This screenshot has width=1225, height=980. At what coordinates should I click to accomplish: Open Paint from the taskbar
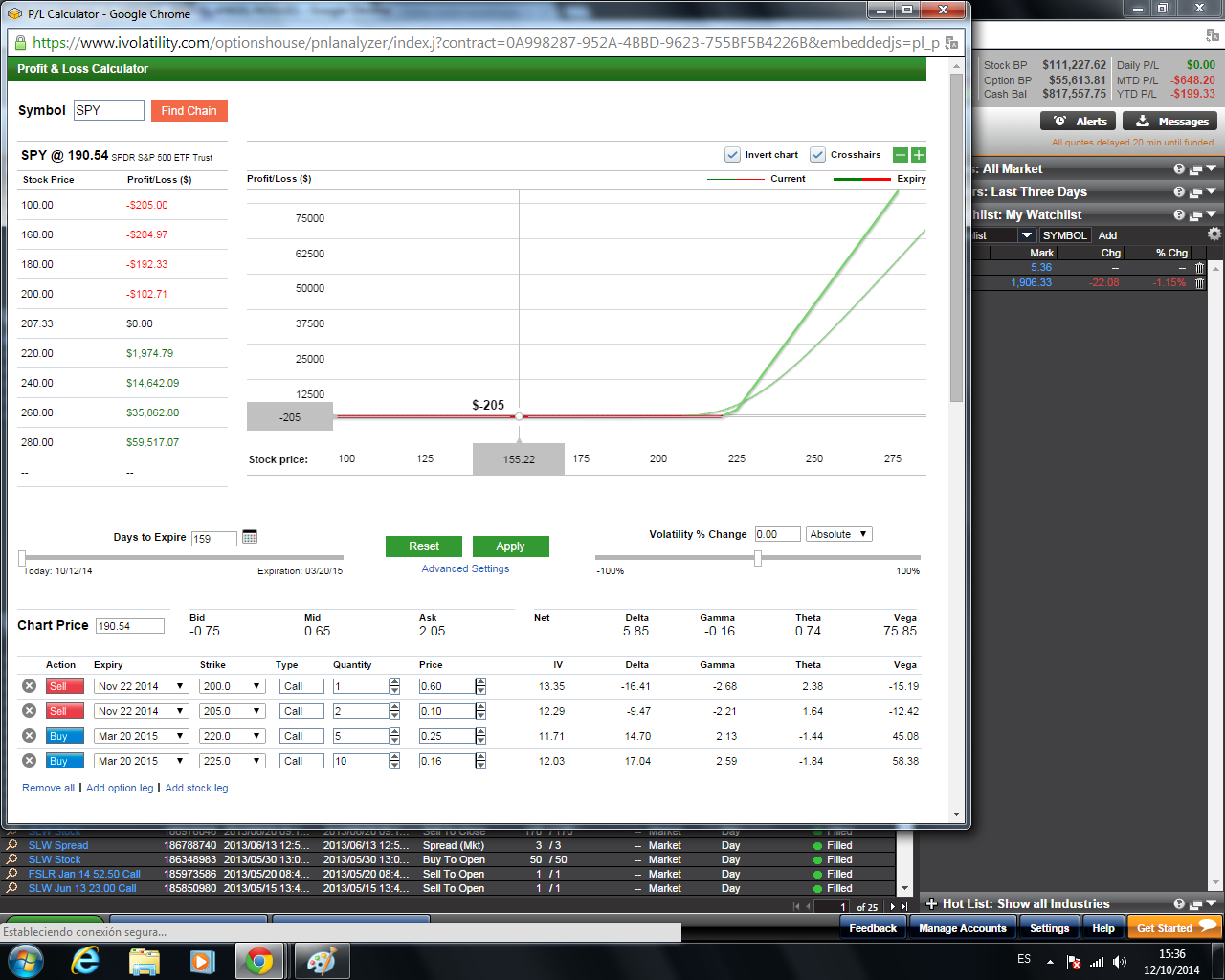(x=320, y=961)
